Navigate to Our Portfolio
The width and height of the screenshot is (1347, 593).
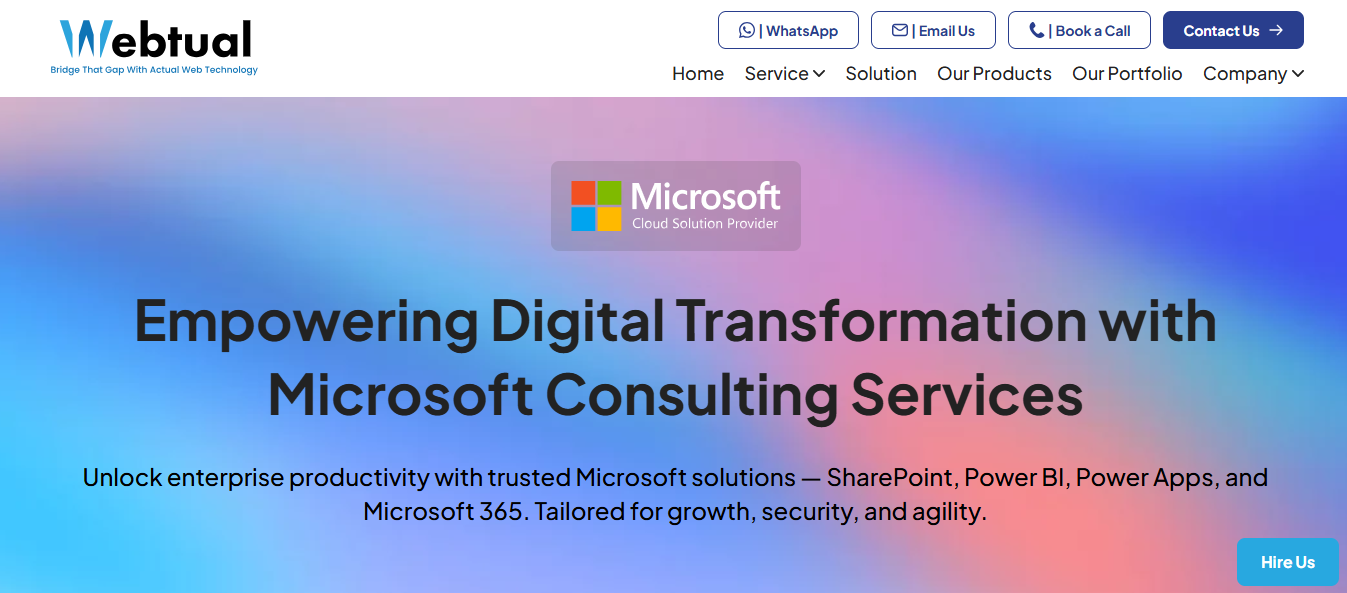tap(1127, 74)
